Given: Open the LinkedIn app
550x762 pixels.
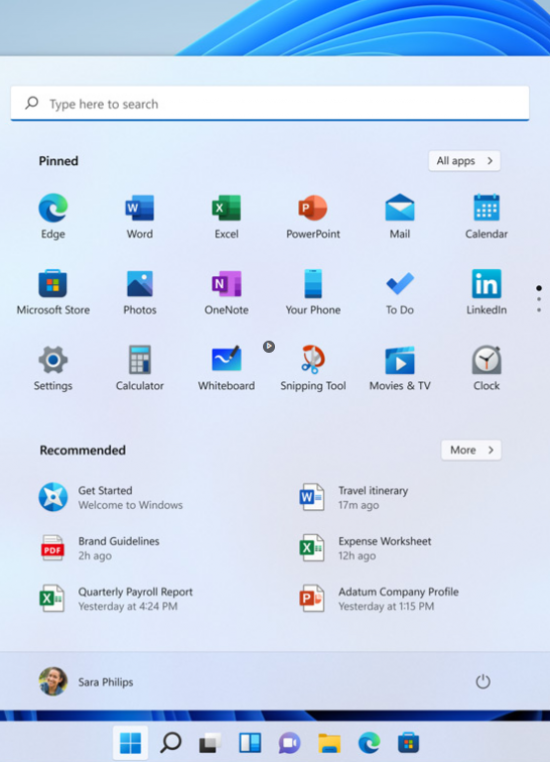Looking at the screenshot, I should point(486,292).
